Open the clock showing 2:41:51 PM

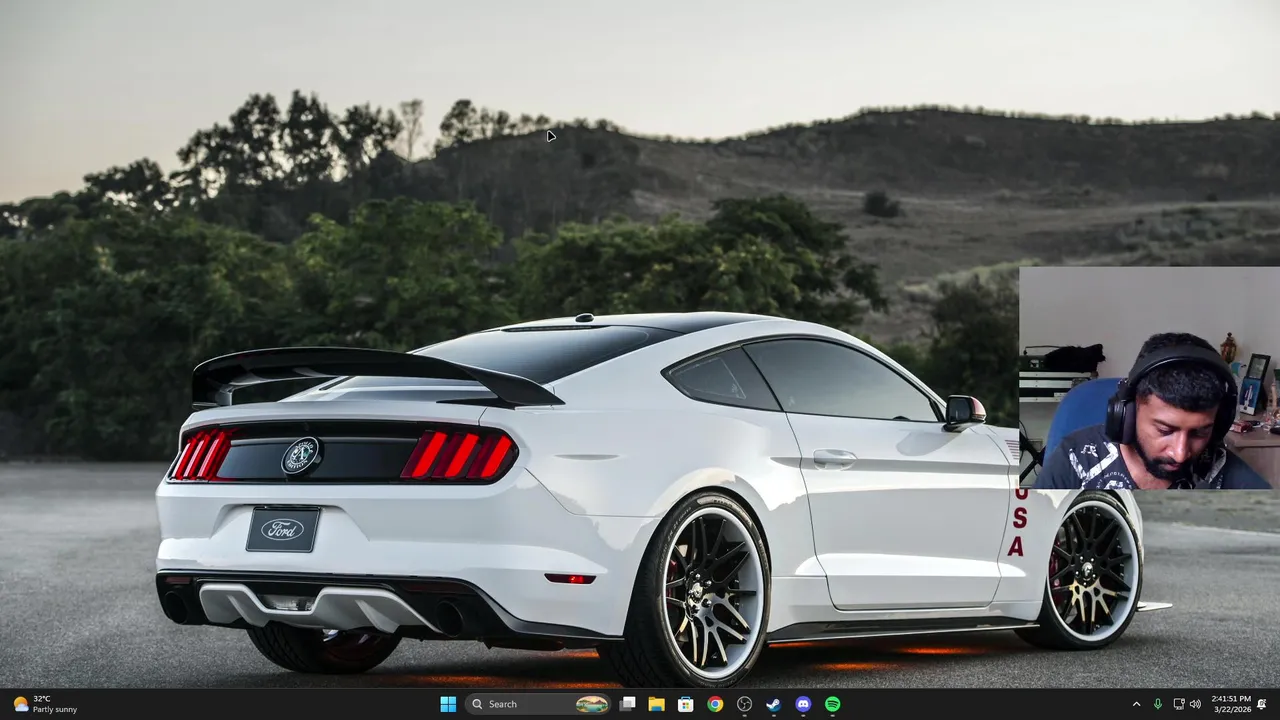(x=1230, y=704)
